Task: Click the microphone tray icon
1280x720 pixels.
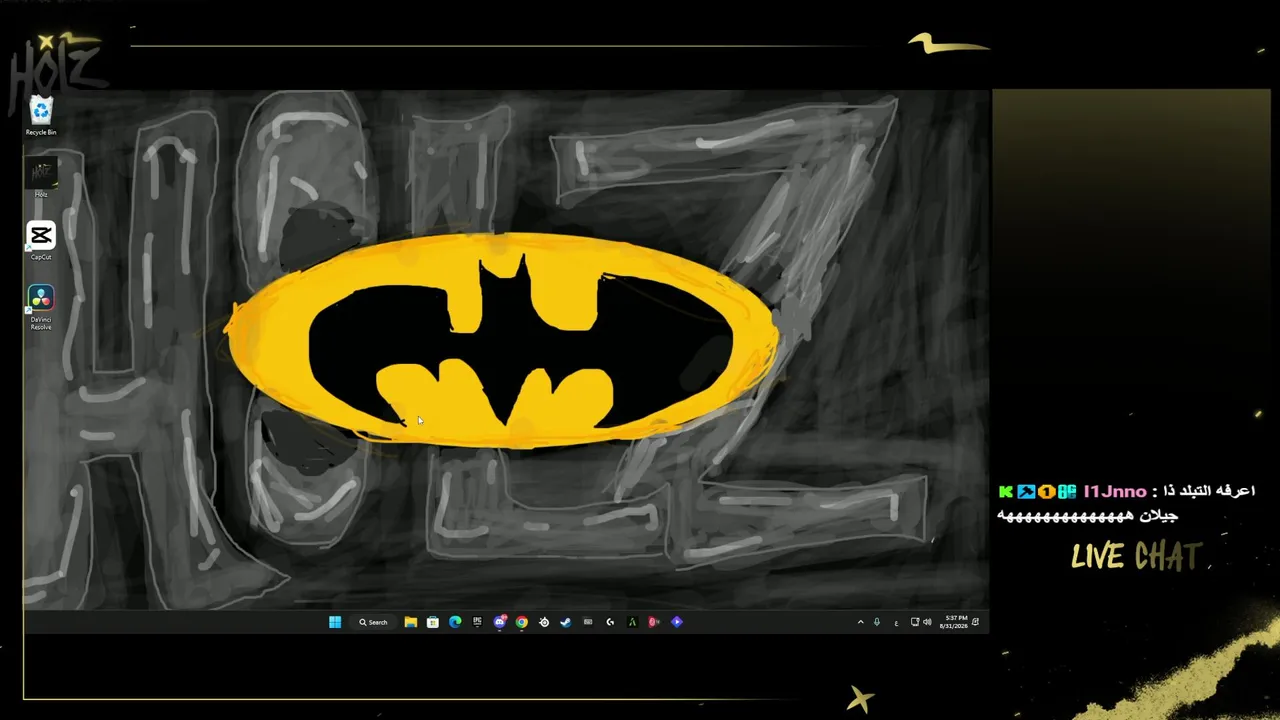Action: tap(877, 622)
